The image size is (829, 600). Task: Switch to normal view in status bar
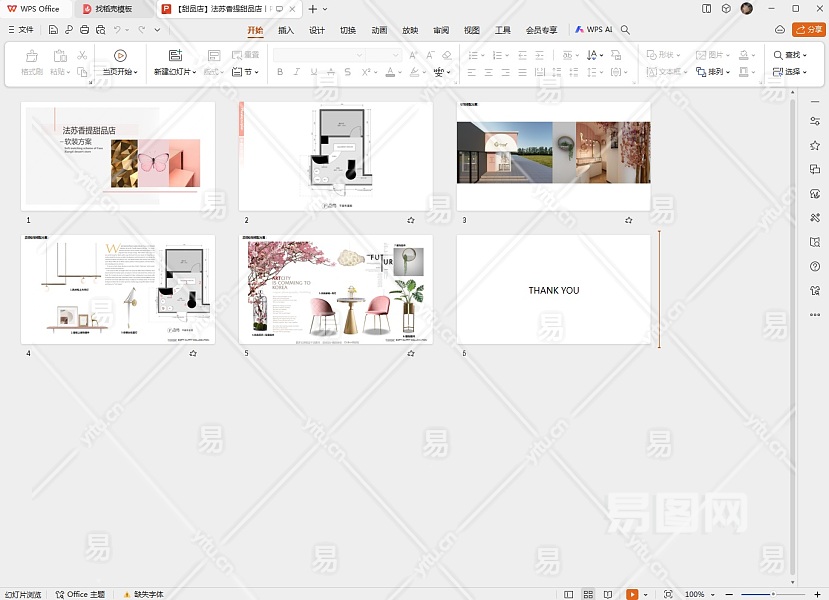569,594
